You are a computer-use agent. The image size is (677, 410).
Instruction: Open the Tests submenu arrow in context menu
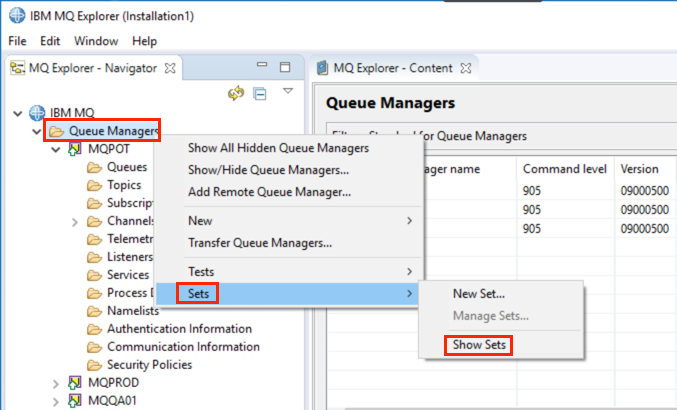[x=409, y=271]
